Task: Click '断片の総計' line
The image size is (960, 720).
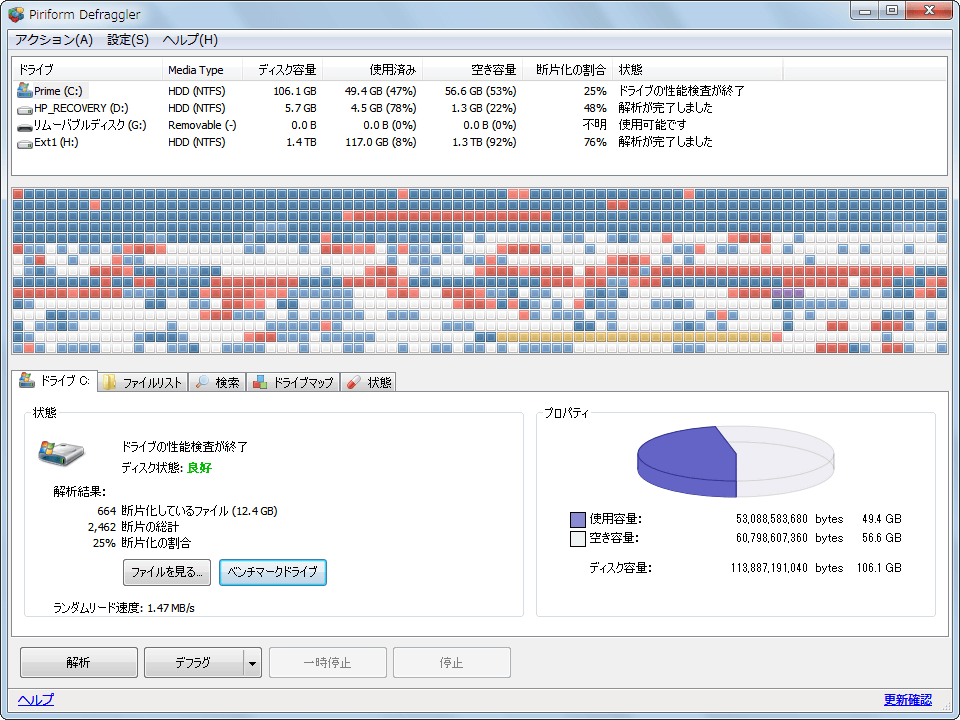Action: (x=150, y=527)
